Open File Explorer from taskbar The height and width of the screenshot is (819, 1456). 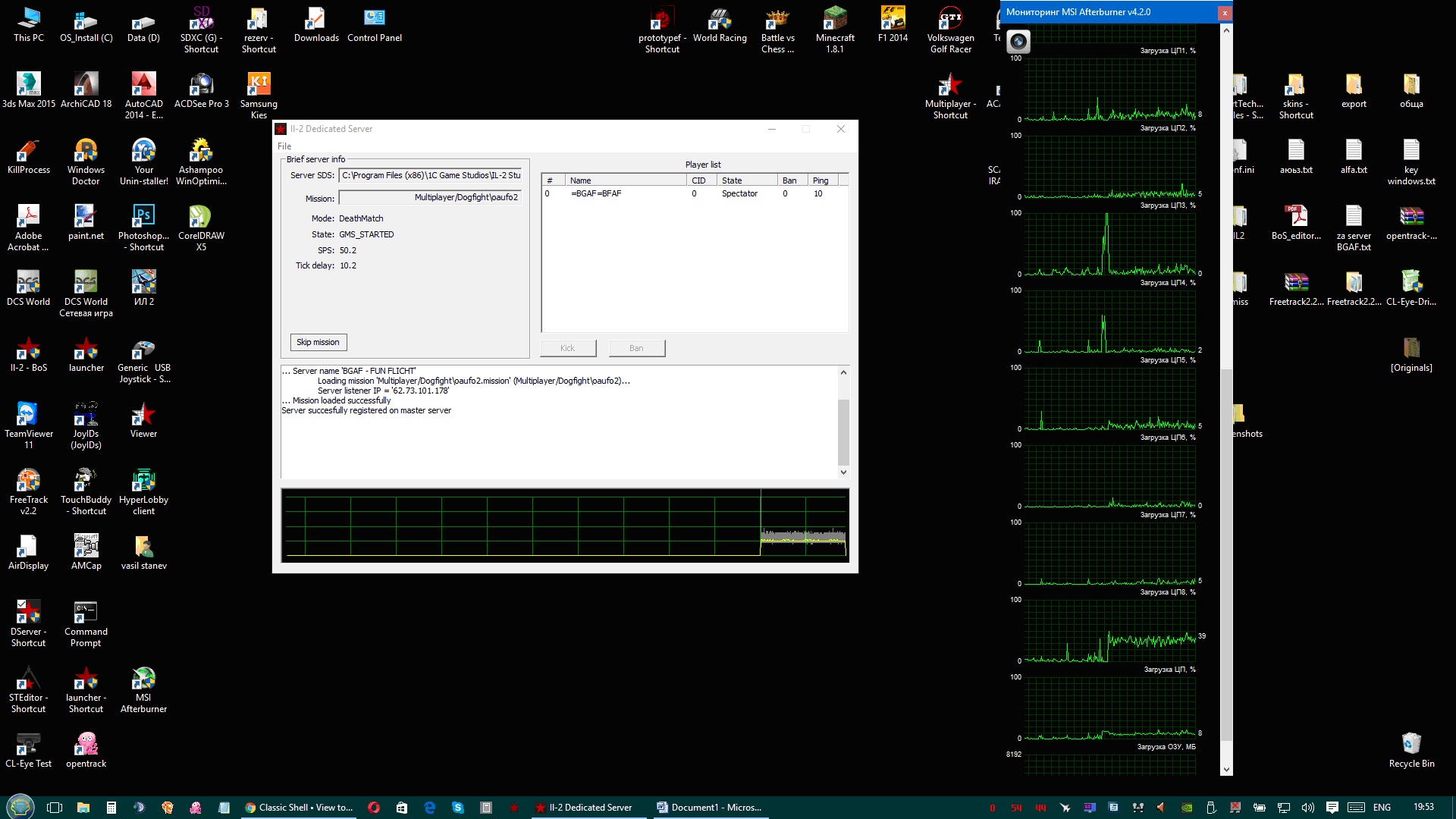pos(83,808)
